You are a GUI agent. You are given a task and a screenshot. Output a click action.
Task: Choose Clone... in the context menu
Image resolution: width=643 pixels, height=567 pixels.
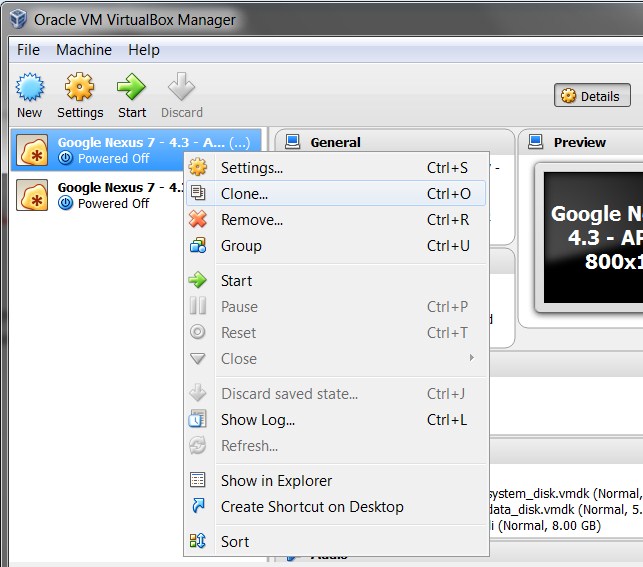pos(336,194)
